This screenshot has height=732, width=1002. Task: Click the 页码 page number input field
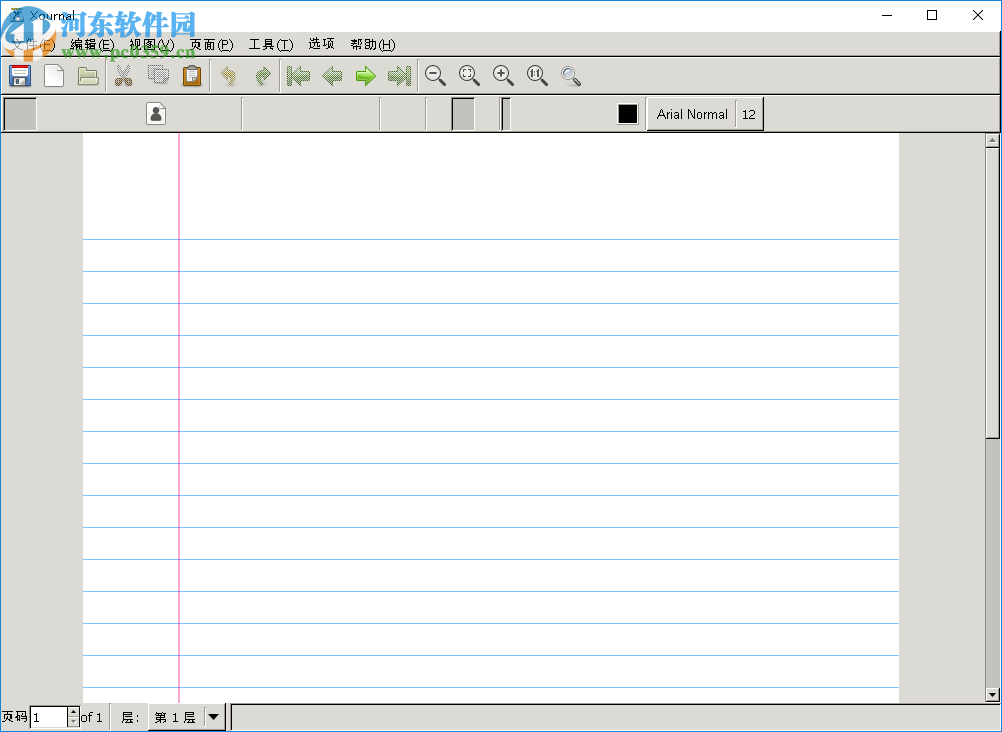point(49,717)
